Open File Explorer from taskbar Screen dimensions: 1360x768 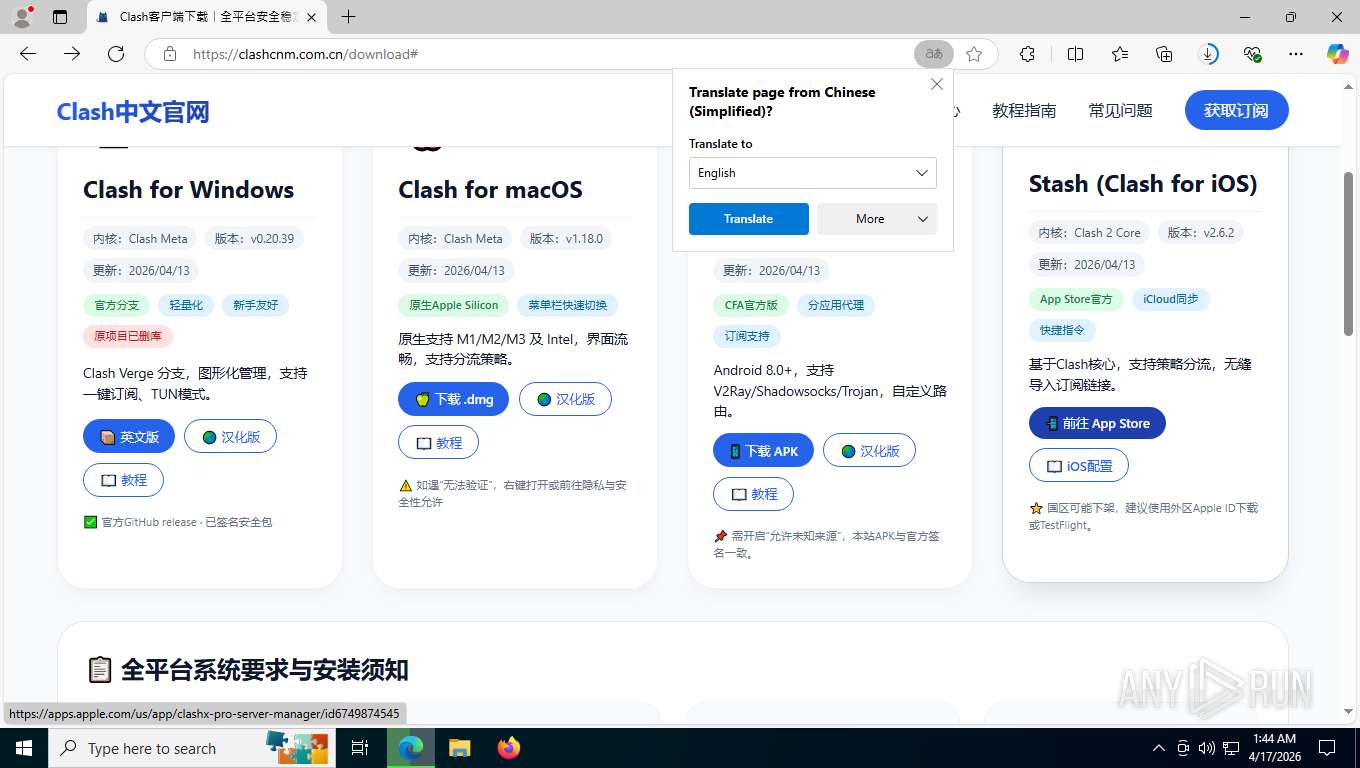[459, 748]
